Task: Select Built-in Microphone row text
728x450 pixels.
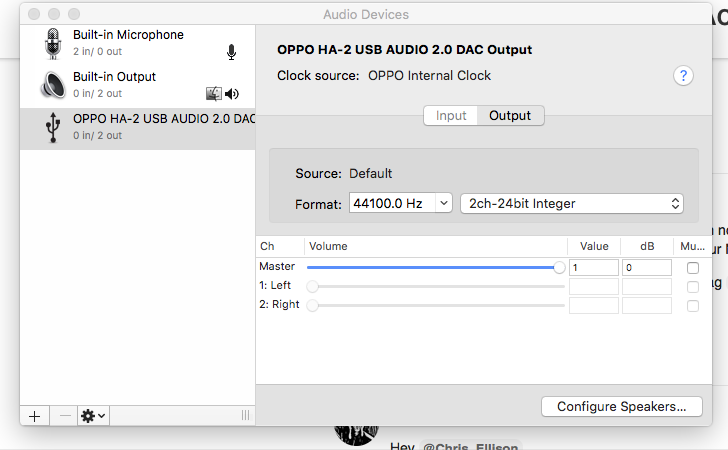Action: tap(128, 35)
